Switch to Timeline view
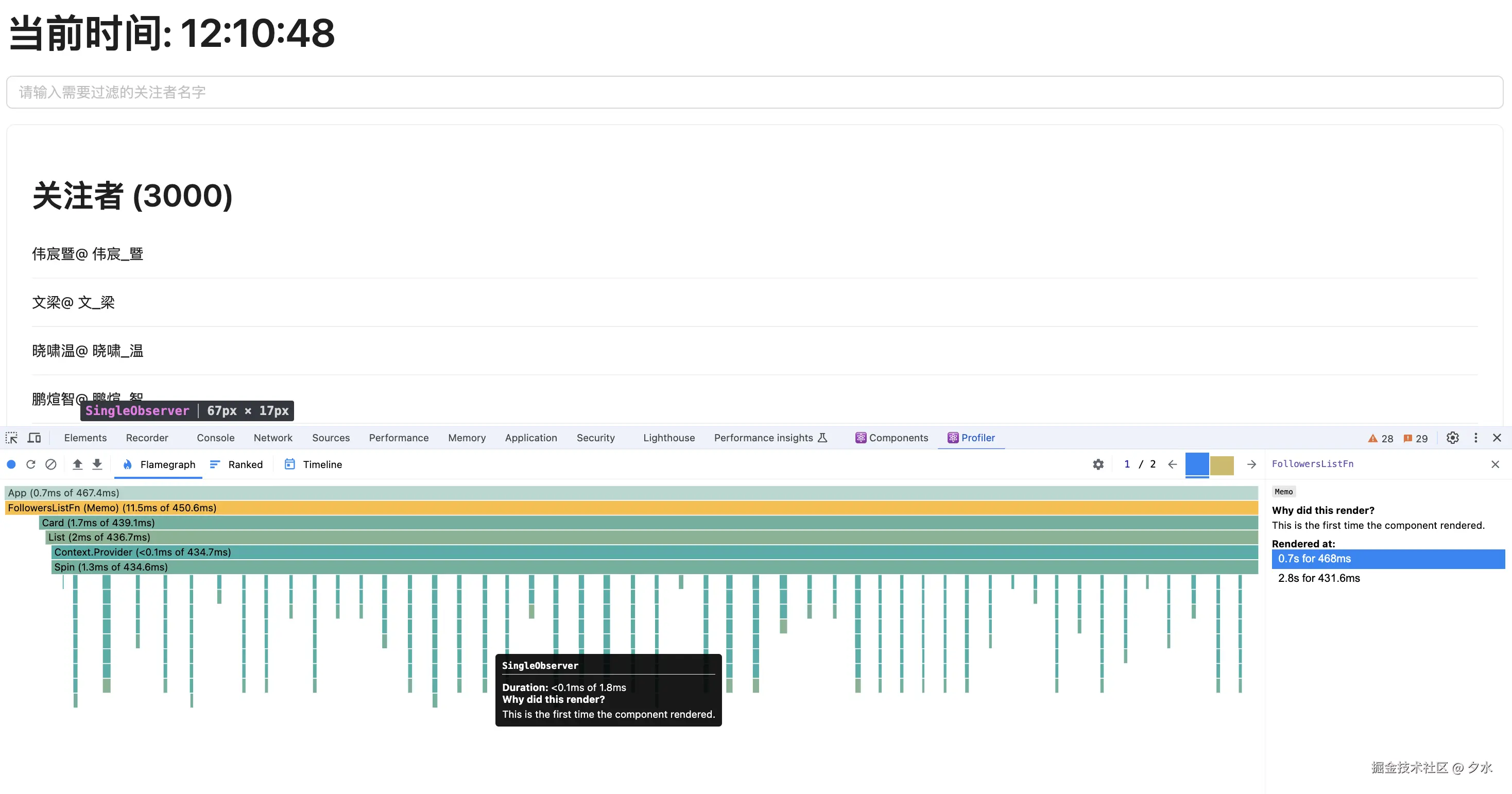1512x794 pixels. click(x=314, y=464)
